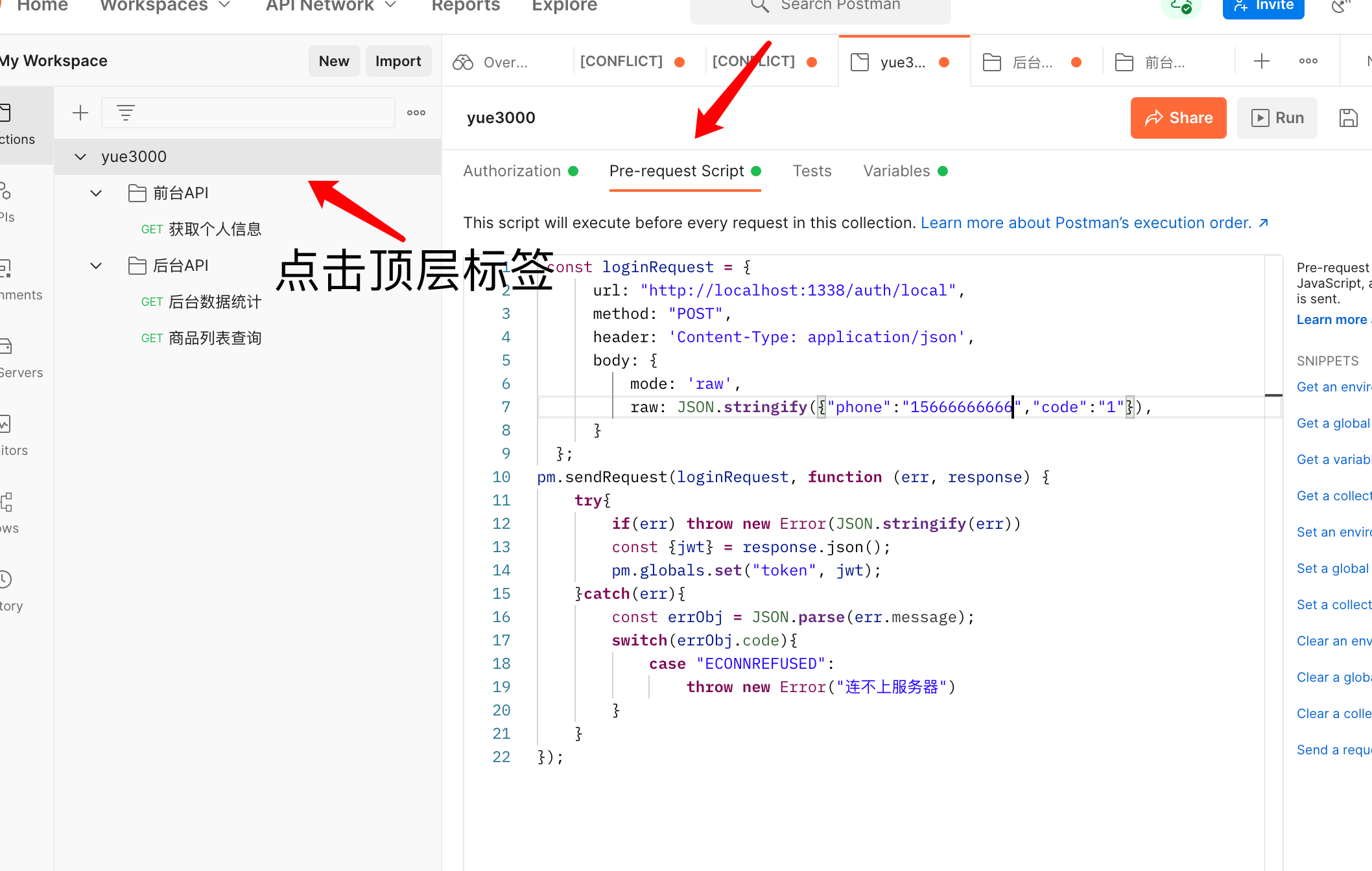
Task: Click the save icon next to Run
Action: point(1348,118)
